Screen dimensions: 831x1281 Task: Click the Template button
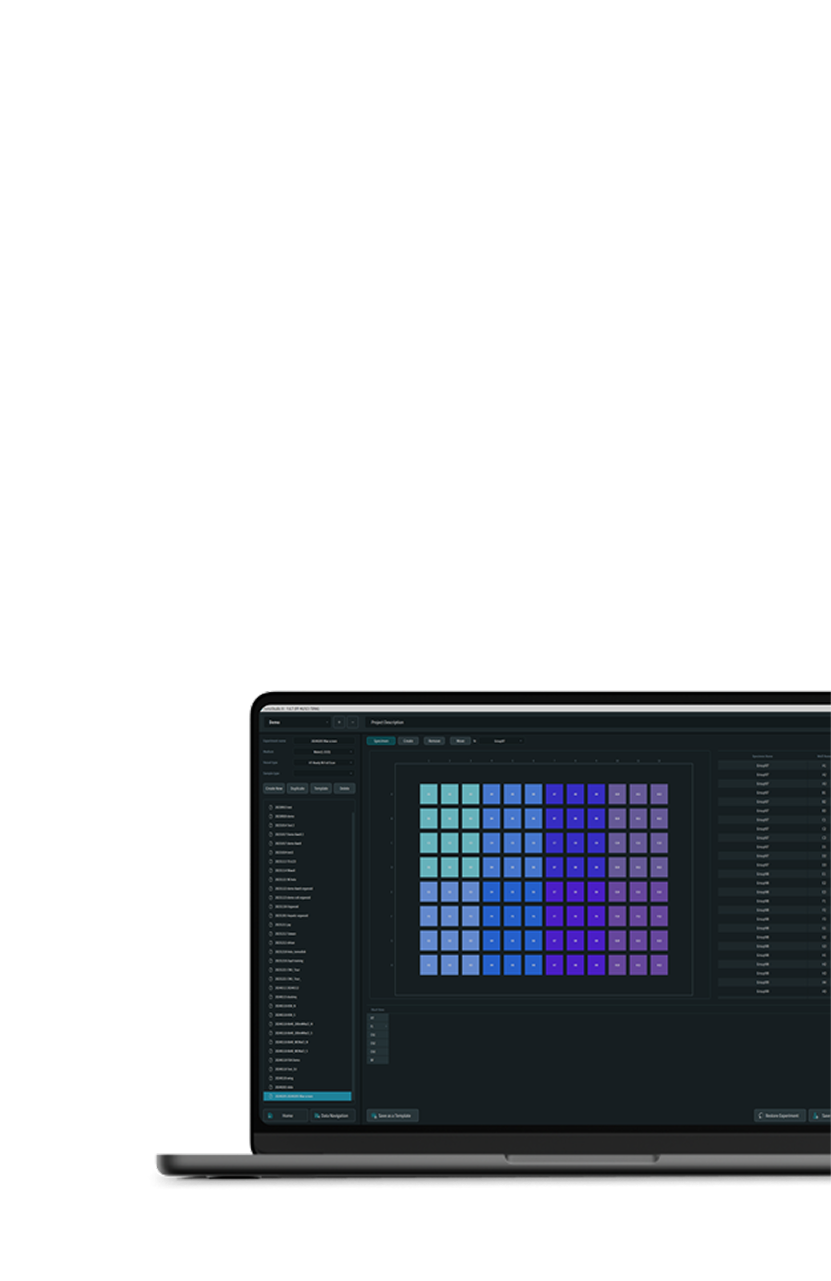[321, 788]
